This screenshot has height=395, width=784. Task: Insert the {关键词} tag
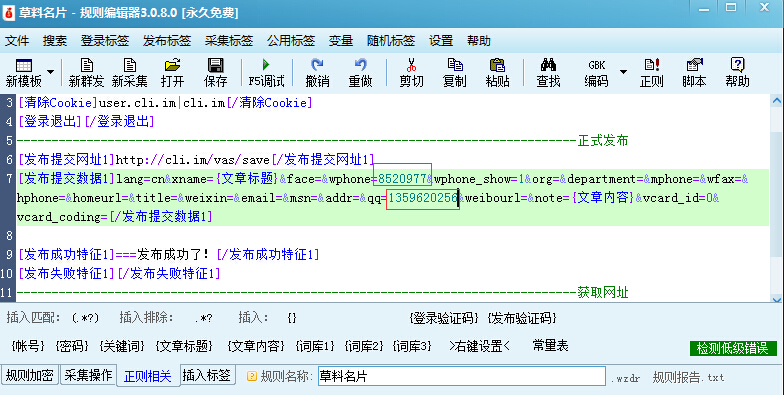tap(122, 346)
